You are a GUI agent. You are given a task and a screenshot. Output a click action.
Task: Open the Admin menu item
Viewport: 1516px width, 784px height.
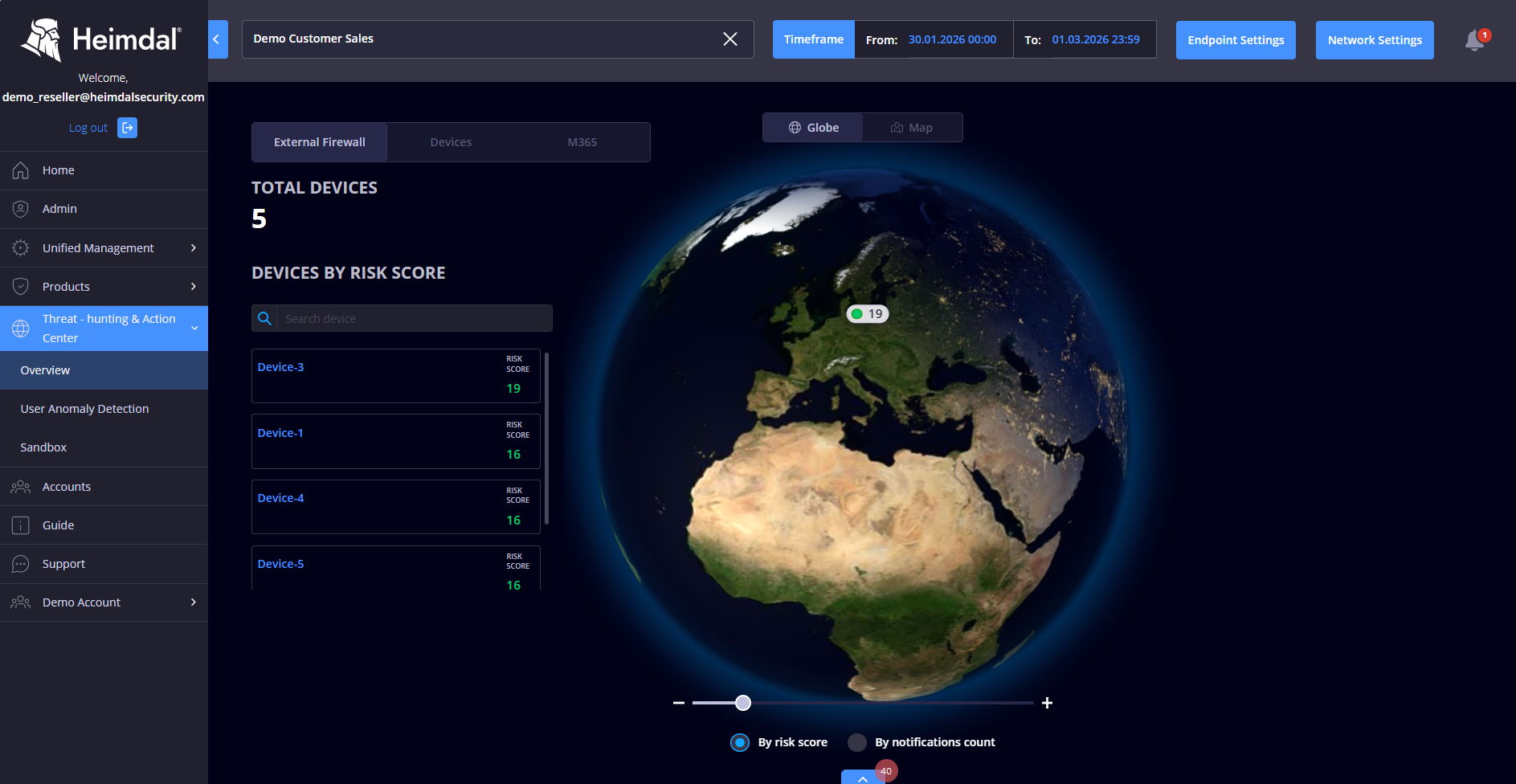[x=104, y=209]
